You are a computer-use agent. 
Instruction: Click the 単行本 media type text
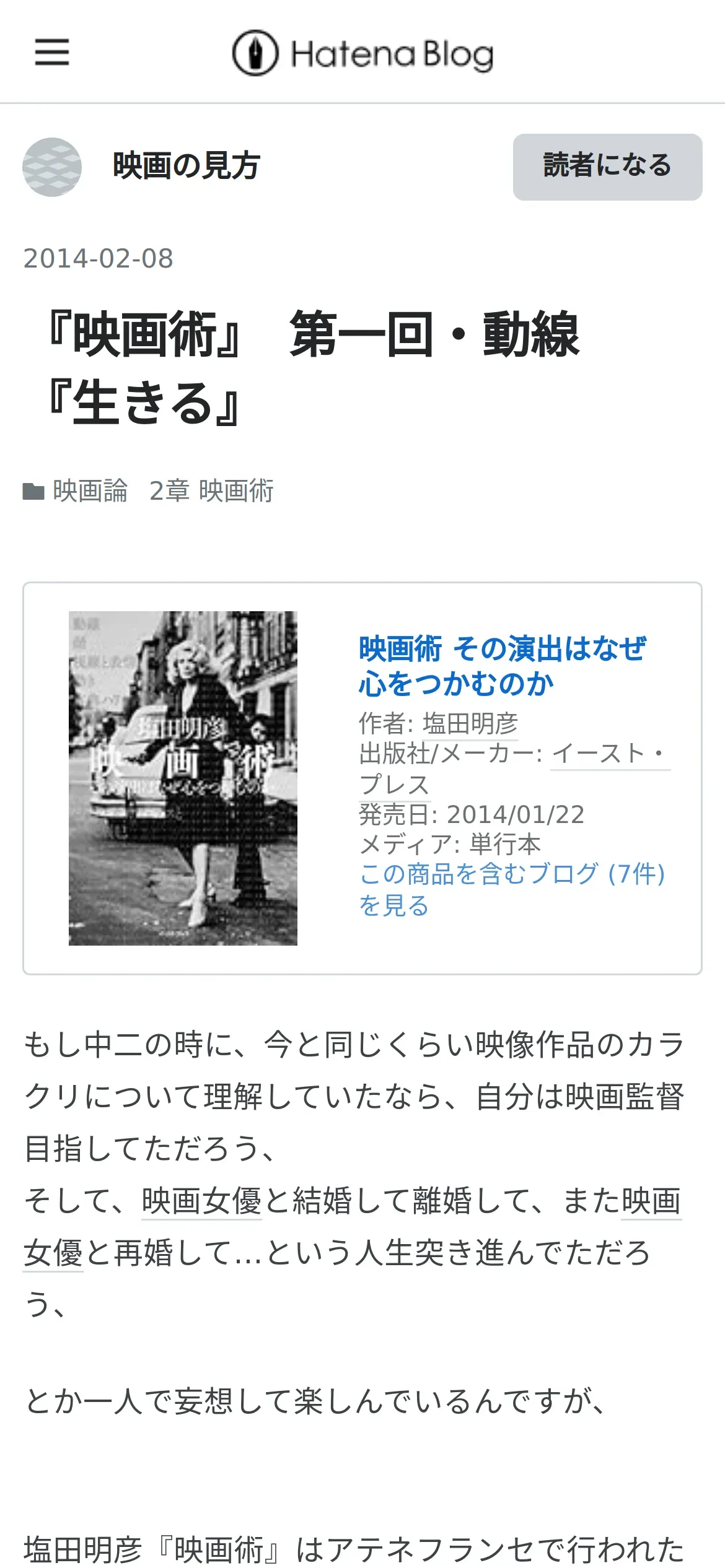click(x=506, y=844)
